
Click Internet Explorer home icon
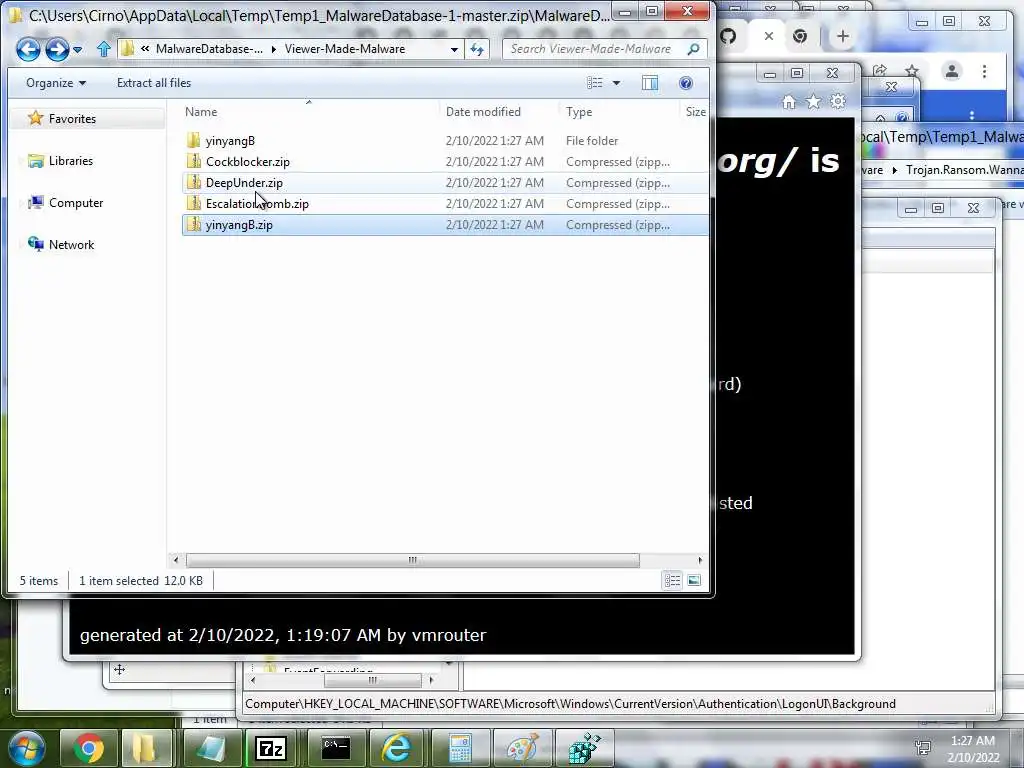(x=789, y=102)
